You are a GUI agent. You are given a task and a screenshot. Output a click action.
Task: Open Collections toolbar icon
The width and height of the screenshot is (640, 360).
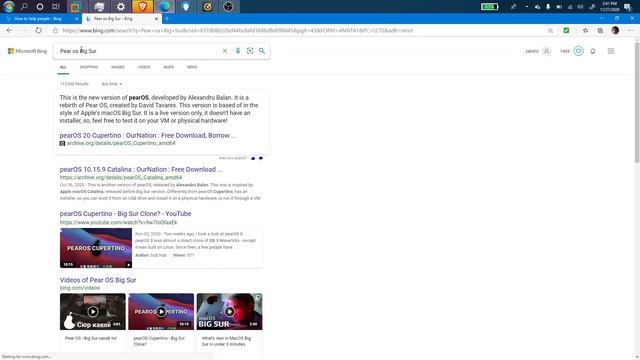click(600, 31)
